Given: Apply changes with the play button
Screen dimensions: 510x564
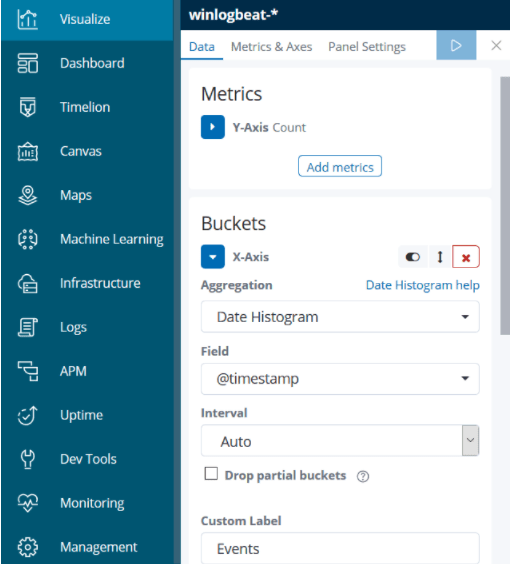Looking at the screenshot, I should pyautogui.click(x=456, y=45).
